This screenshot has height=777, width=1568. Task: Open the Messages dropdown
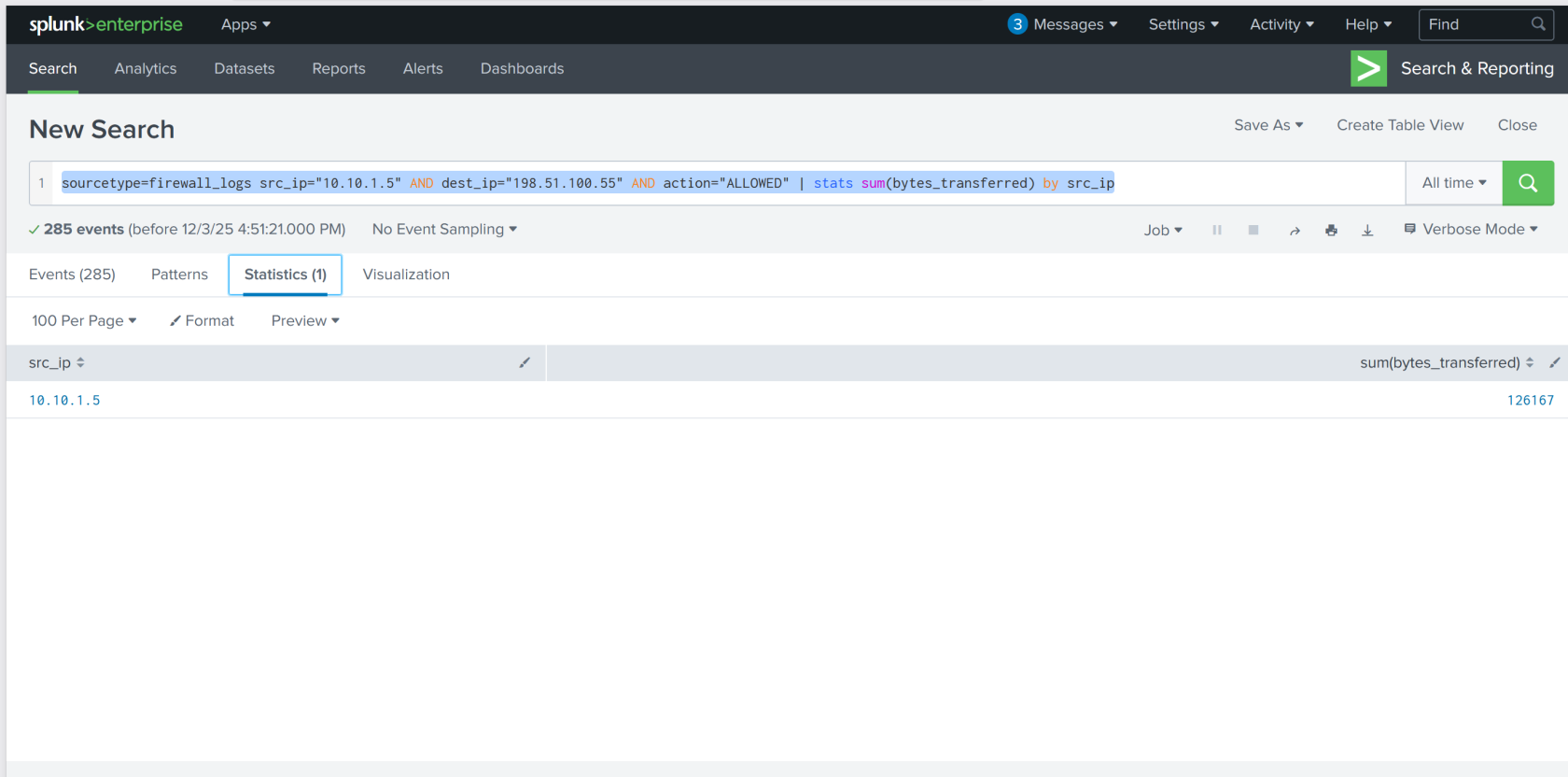[1075, 24]
